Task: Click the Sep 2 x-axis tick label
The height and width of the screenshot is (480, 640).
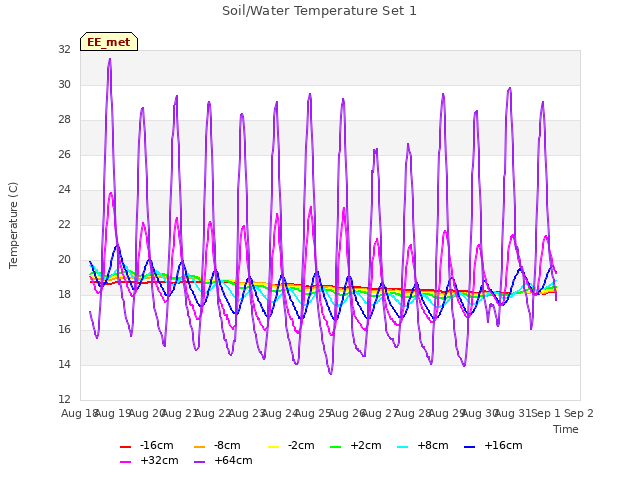Action: tap(579, 413)
